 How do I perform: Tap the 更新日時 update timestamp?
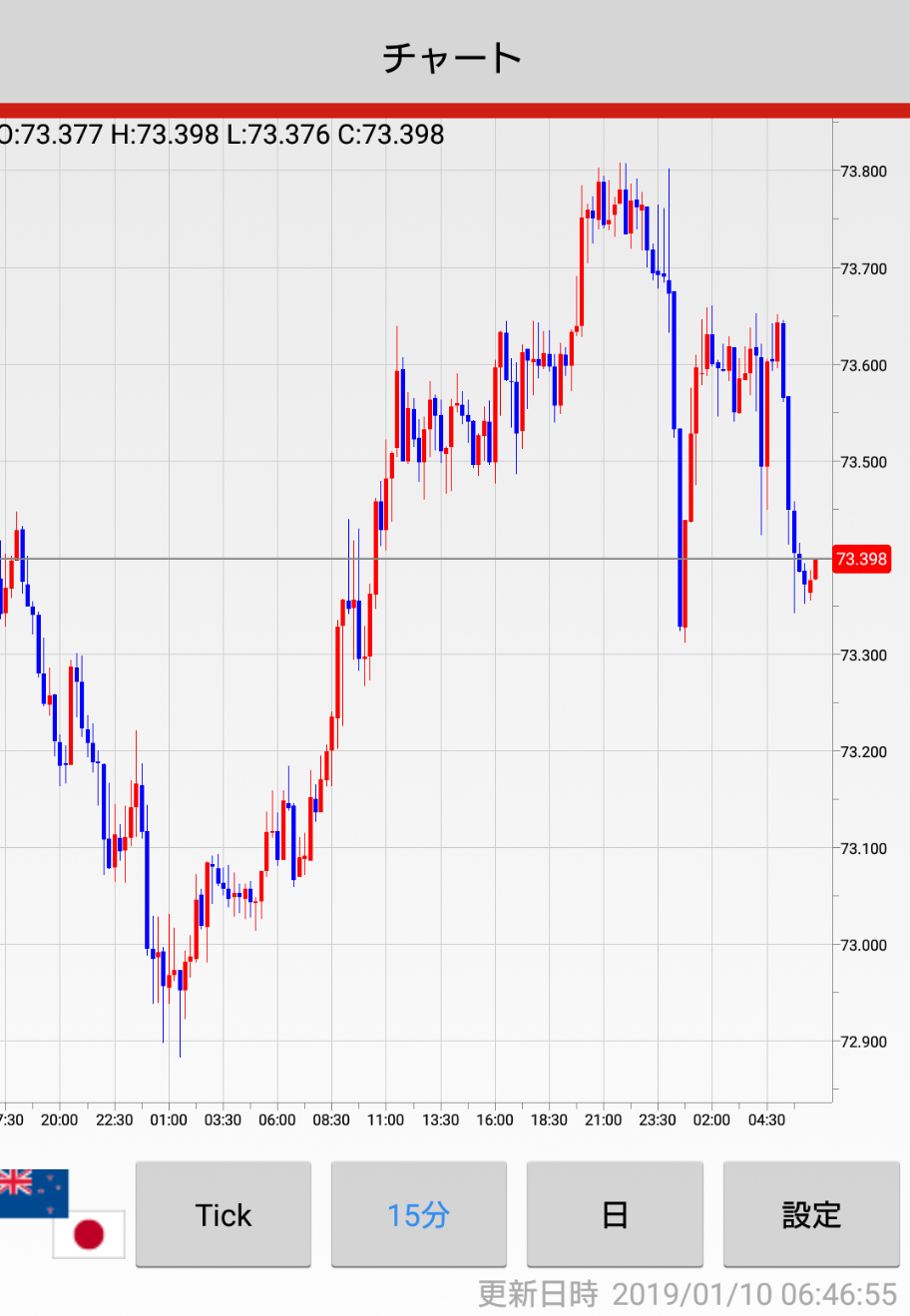click(687, 1294)
